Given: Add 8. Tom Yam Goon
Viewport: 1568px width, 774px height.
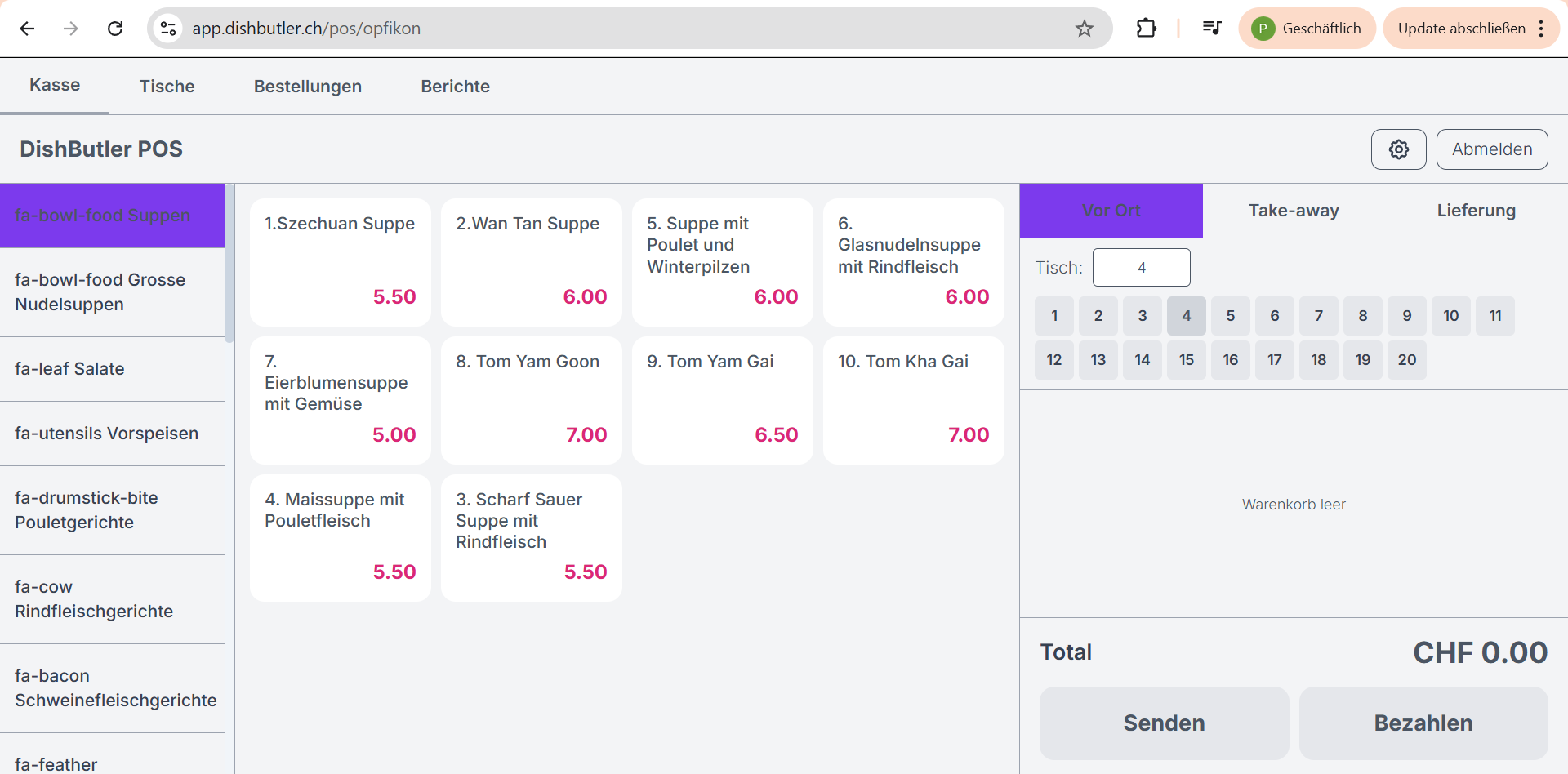Looking at the screenshot, I should (x=531, y=400).
